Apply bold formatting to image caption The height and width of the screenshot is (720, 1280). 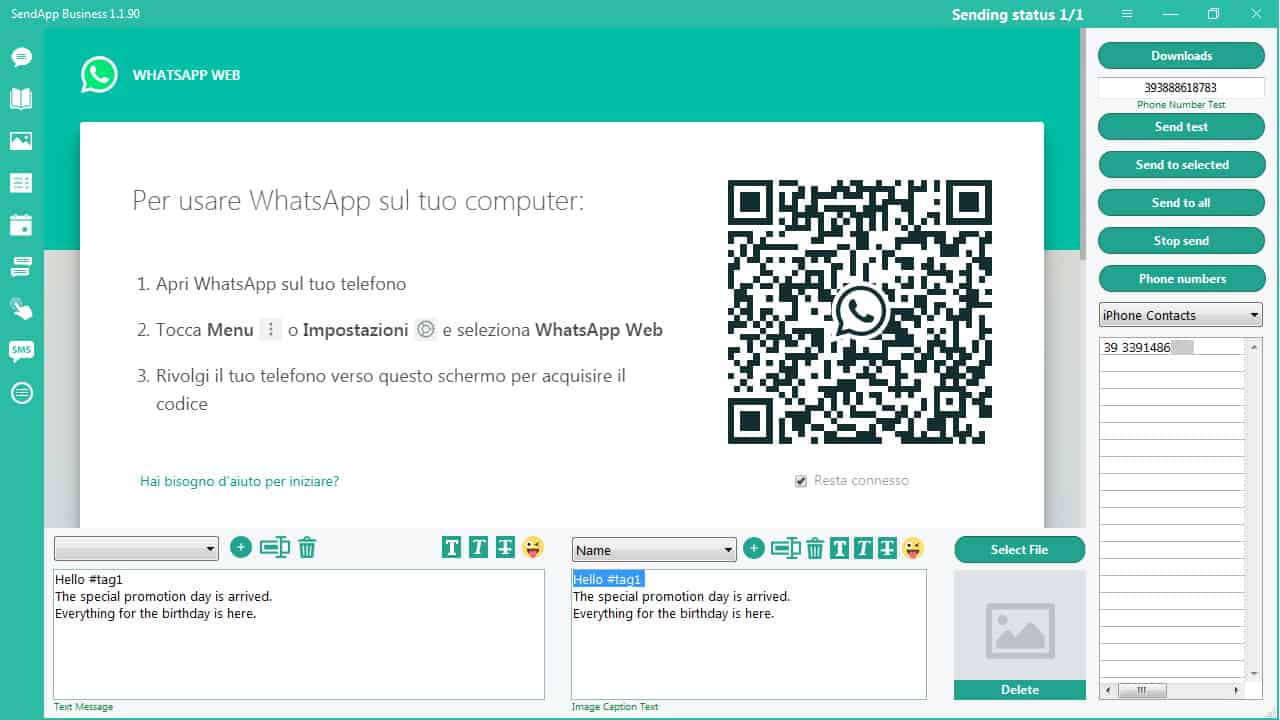839,548
